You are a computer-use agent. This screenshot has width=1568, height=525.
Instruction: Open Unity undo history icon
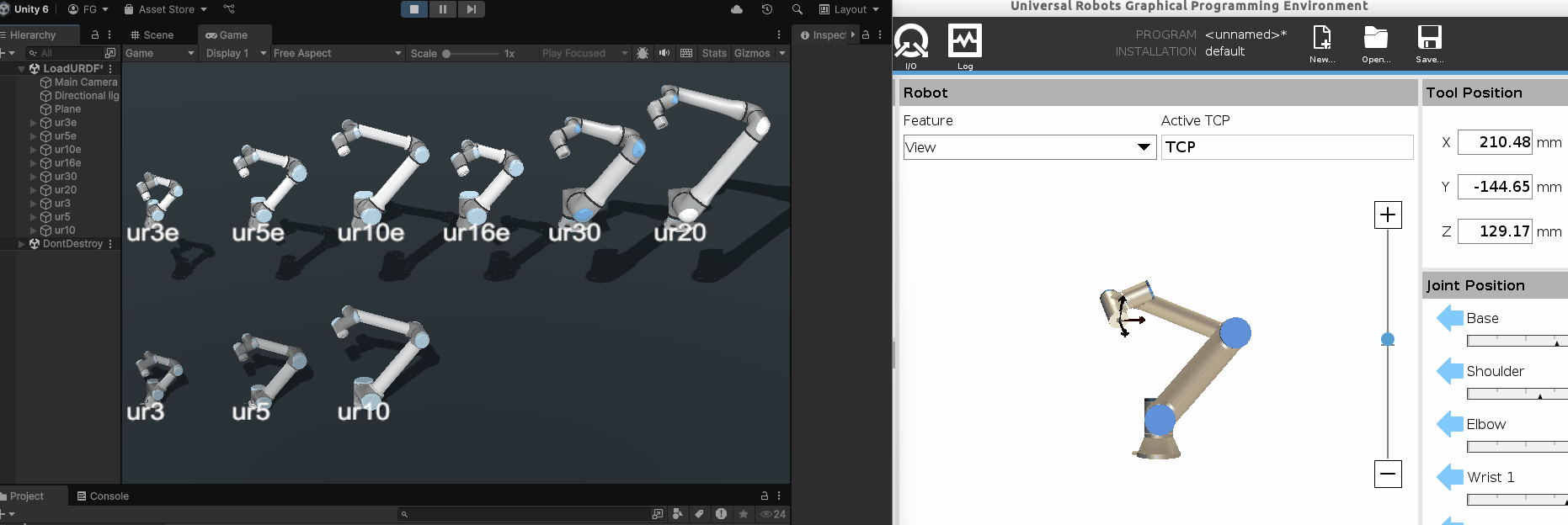[x=767, y=9]
